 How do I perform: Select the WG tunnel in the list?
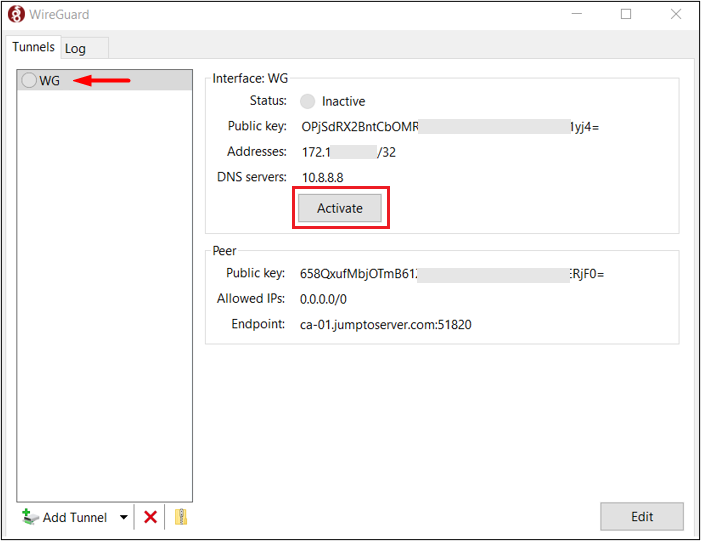(x=105, y=80)
